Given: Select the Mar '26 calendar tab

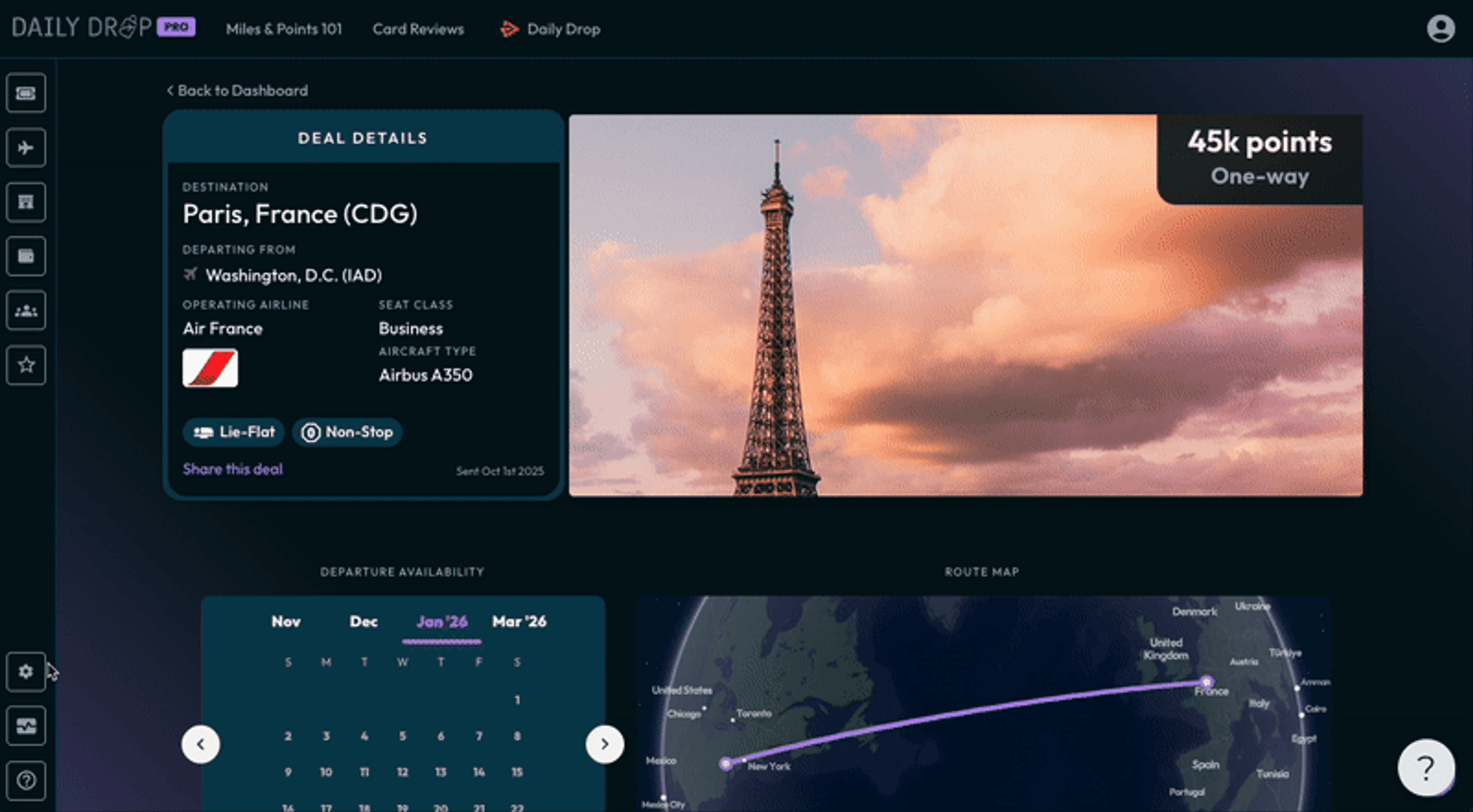Looking at the screenshot, I should [519, 622].
